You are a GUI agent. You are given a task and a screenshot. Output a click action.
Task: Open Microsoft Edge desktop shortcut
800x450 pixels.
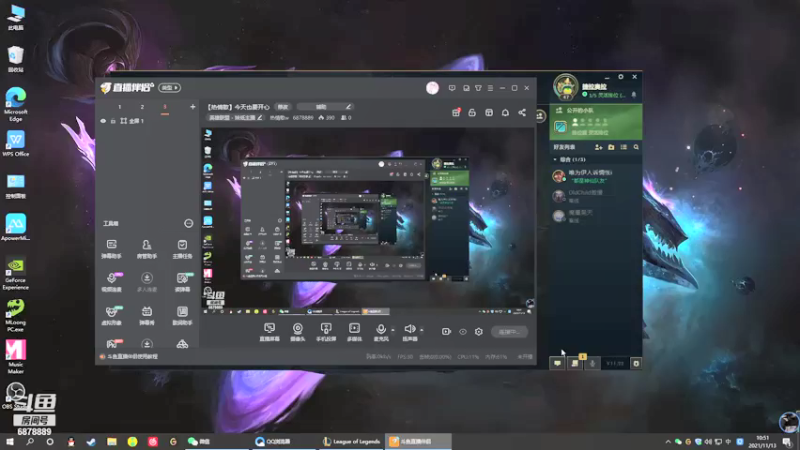(16, 105)
